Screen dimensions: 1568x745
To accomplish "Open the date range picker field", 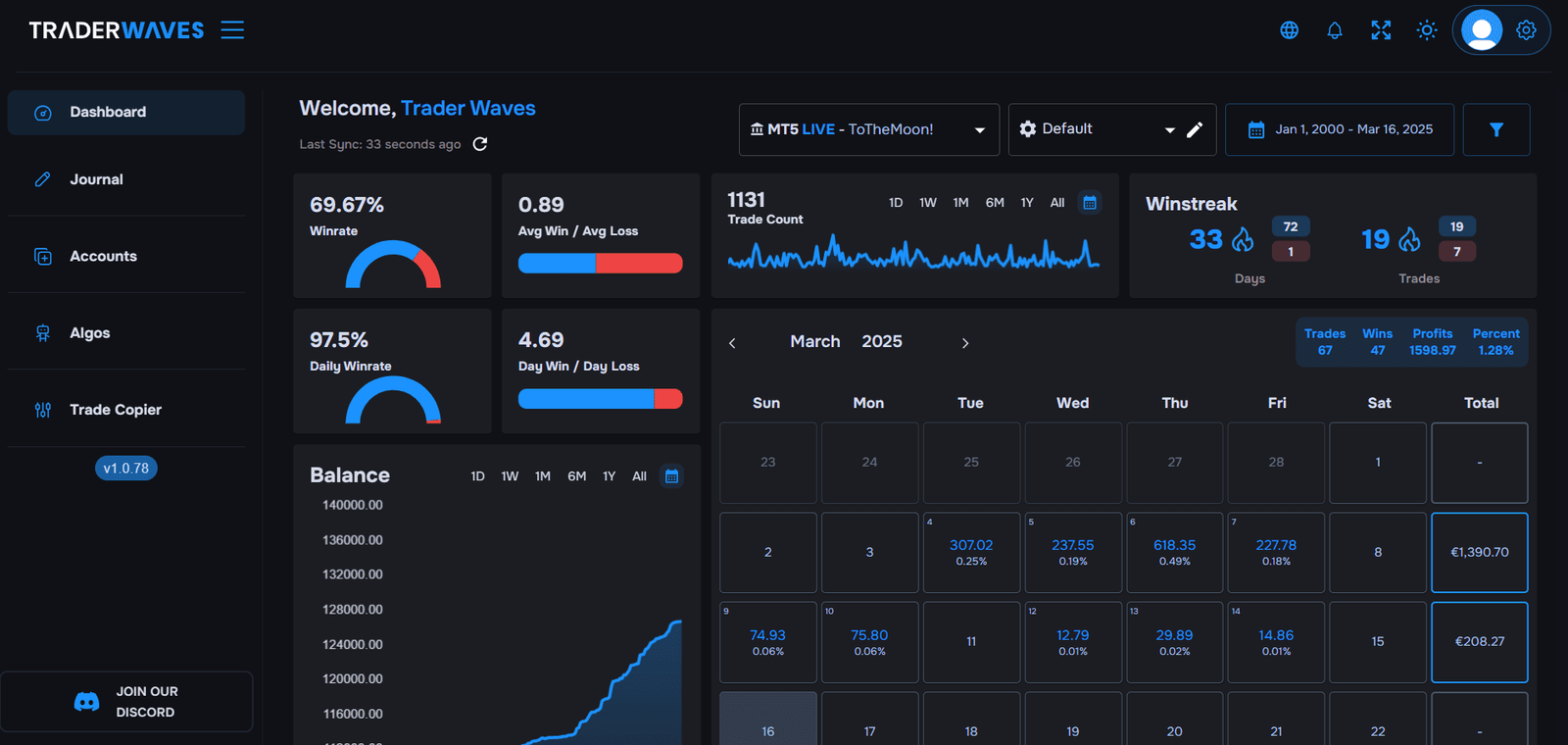I will pos(1340,129).
